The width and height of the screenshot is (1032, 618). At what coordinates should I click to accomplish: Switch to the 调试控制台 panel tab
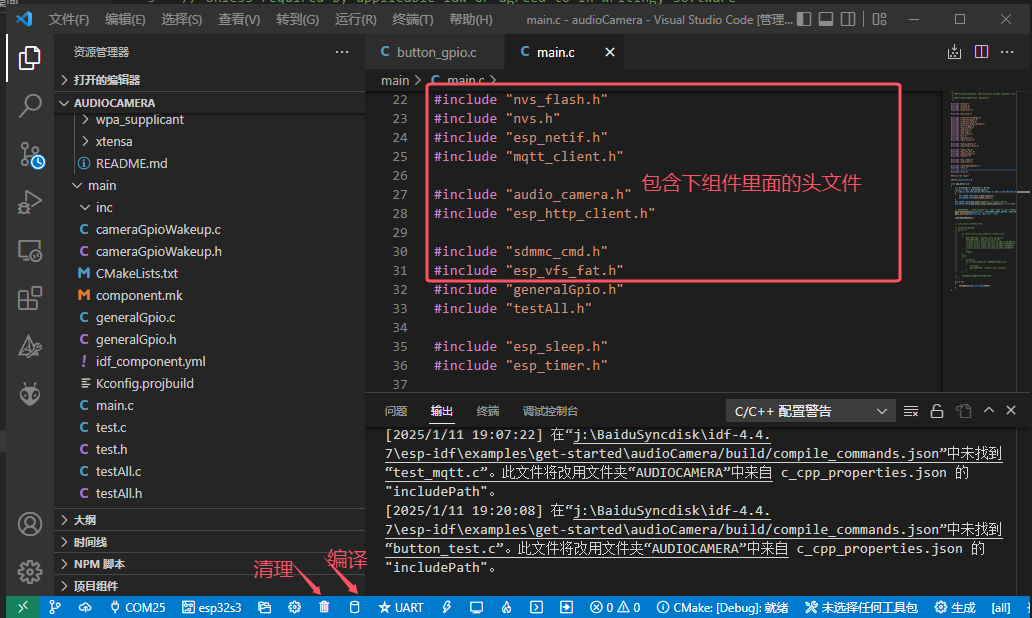550,411
